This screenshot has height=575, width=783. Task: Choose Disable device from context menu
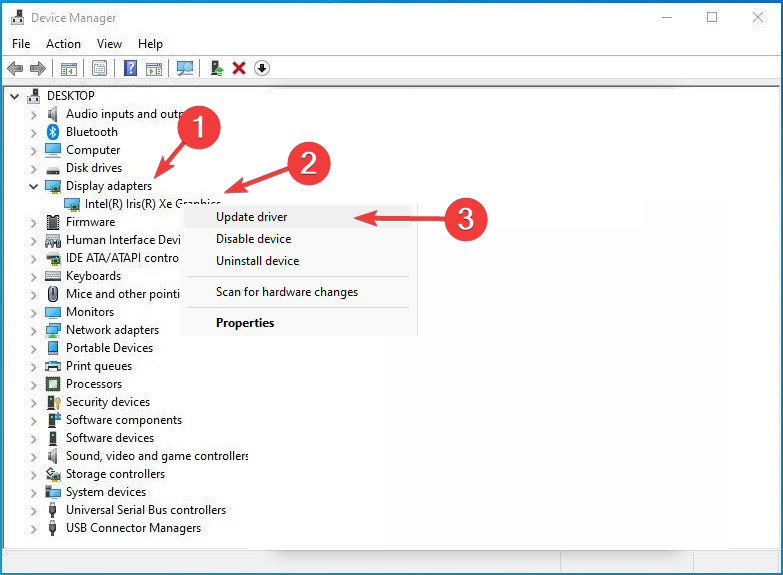(x=298, y=239)
